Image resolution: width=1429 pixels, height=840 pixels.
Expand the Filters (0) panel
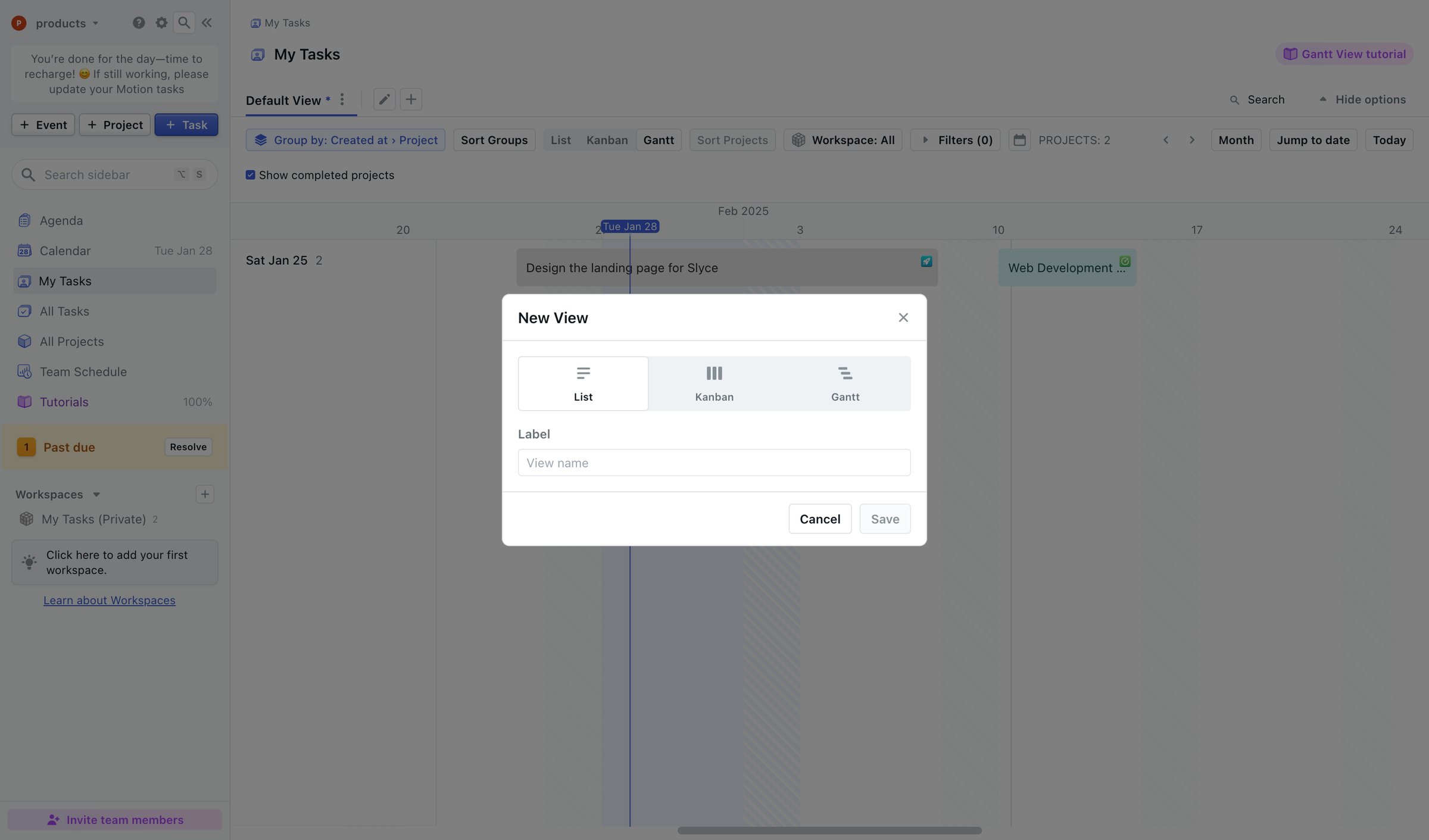(956, 140)
